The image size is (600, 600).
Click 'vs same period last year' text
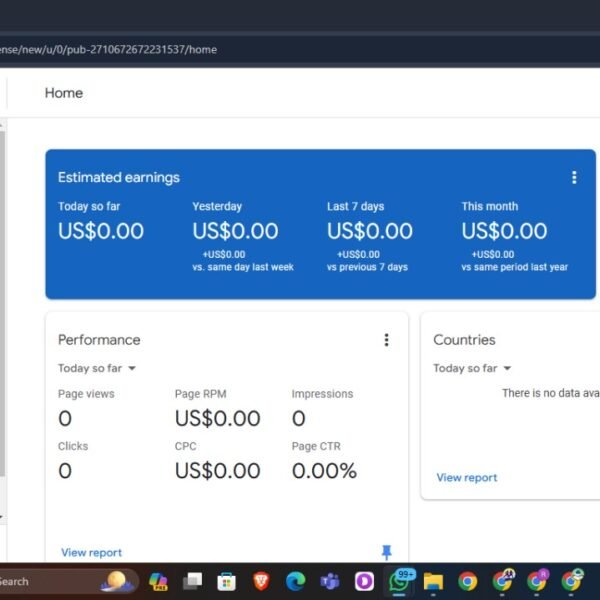click(515, 267)
